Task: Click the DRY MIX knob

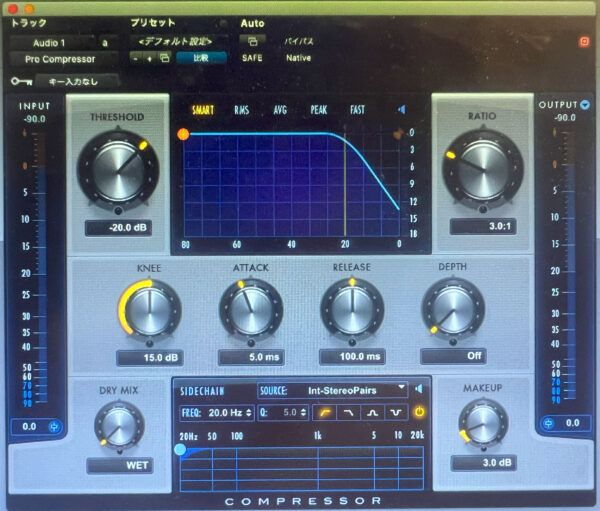Action: coord(119,427)
